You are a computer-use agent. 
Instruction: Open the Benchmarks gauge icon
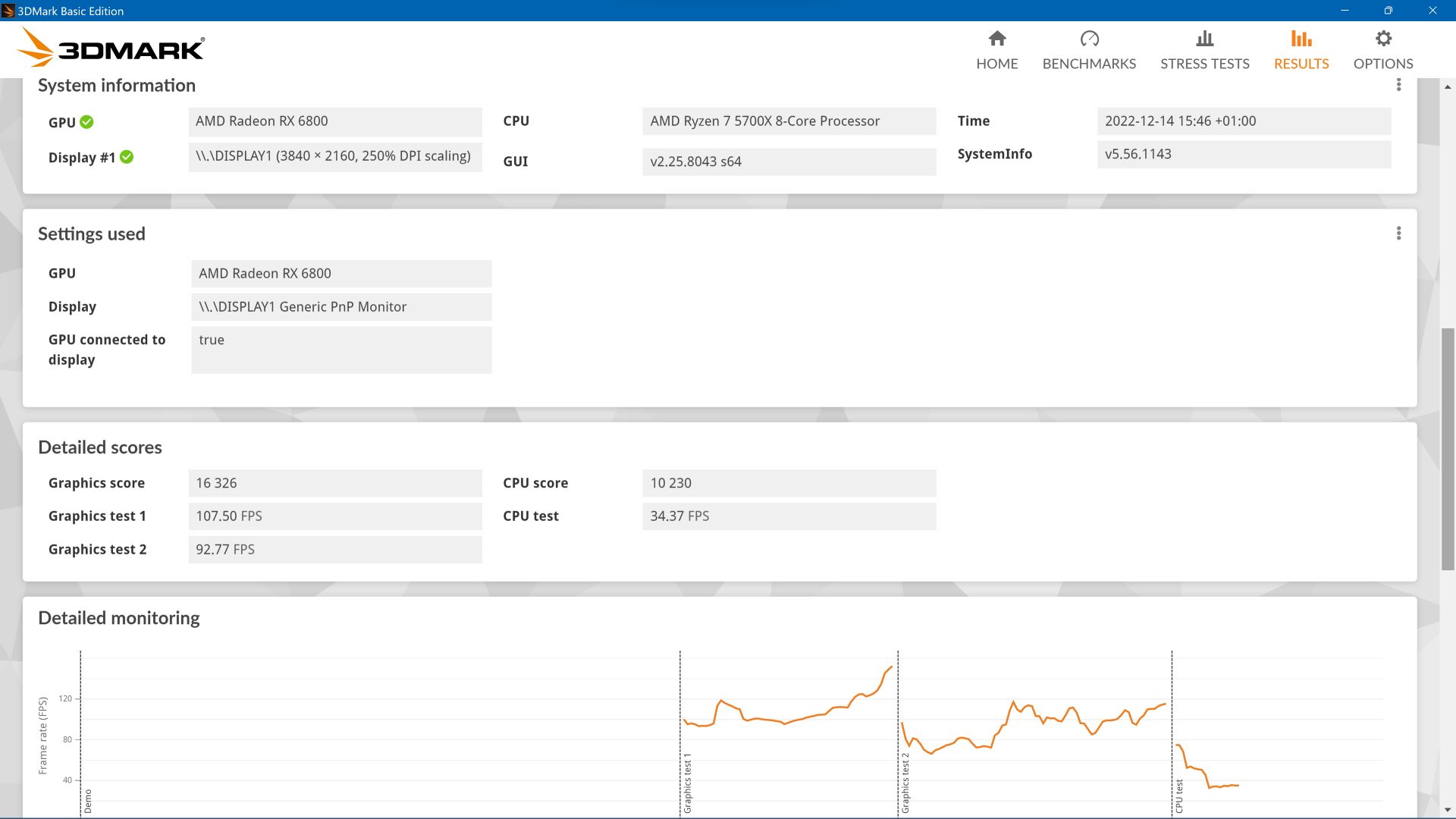[1089, 39]
